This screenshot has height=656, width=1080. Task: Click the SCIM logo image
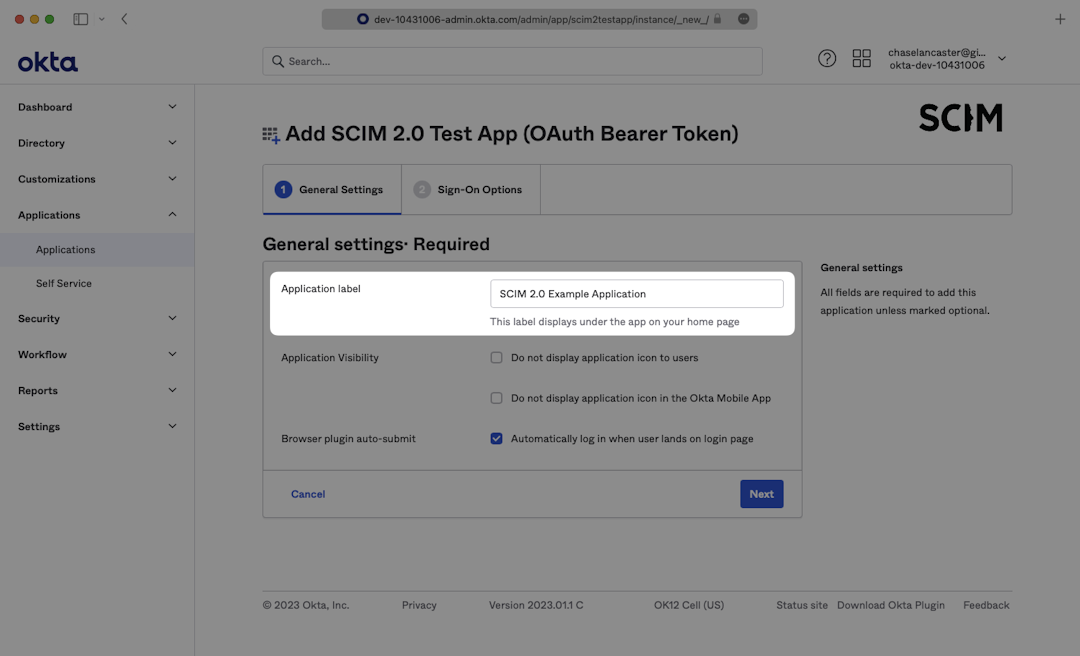coord(960,118)
